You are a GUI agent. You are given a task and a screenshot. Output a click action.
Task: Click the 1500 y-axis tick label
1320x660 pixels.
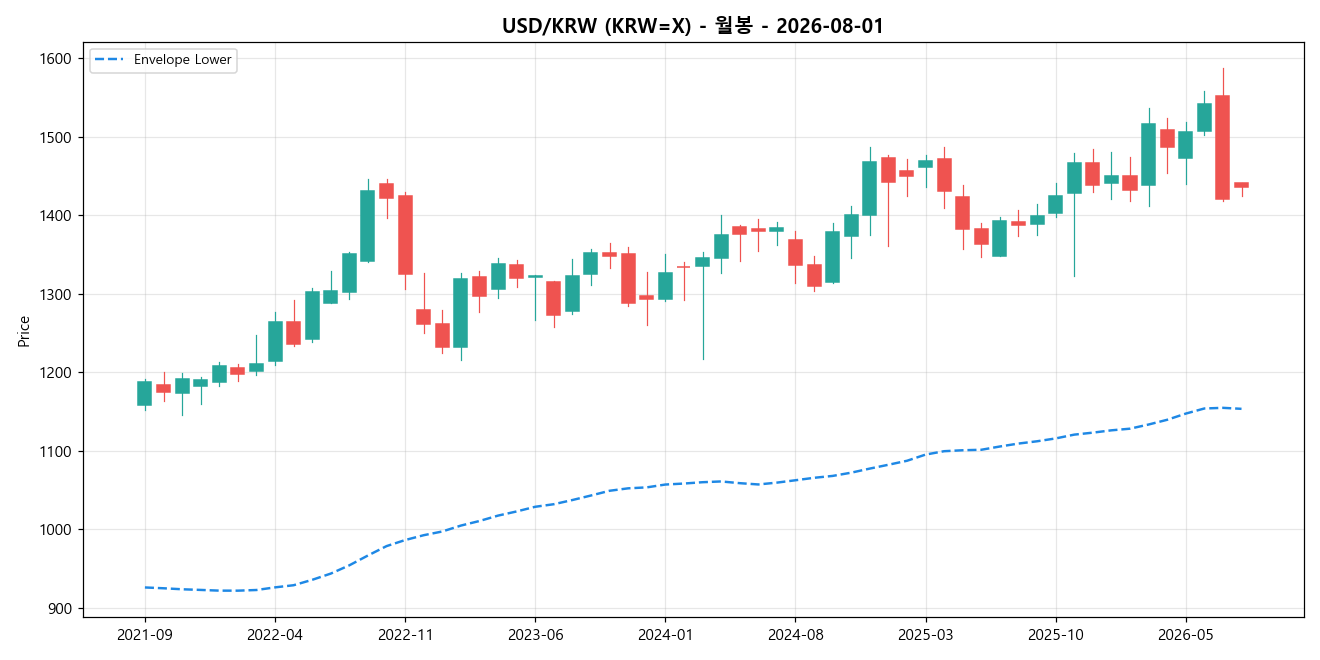tap(57, 137)
